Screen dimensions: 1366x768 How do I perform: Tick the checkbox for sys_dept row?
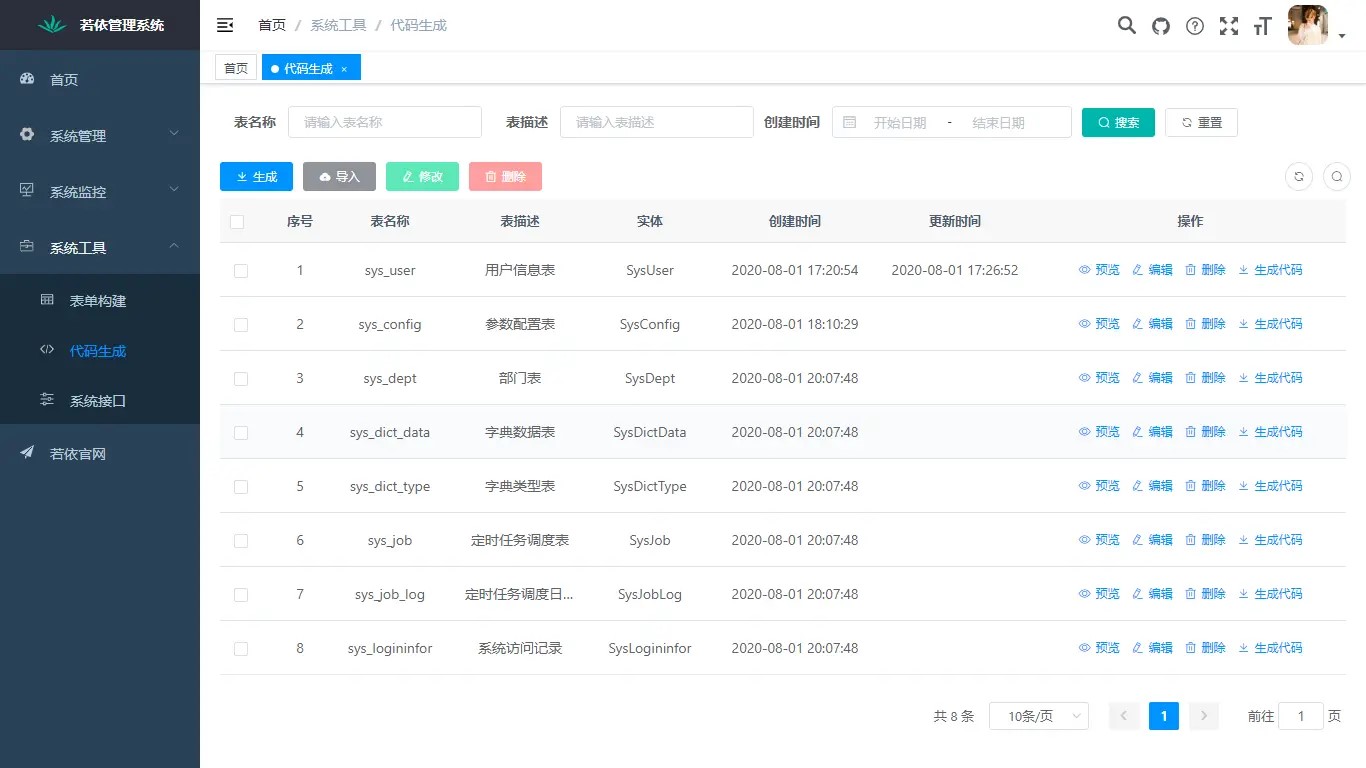tap(240, 379)
